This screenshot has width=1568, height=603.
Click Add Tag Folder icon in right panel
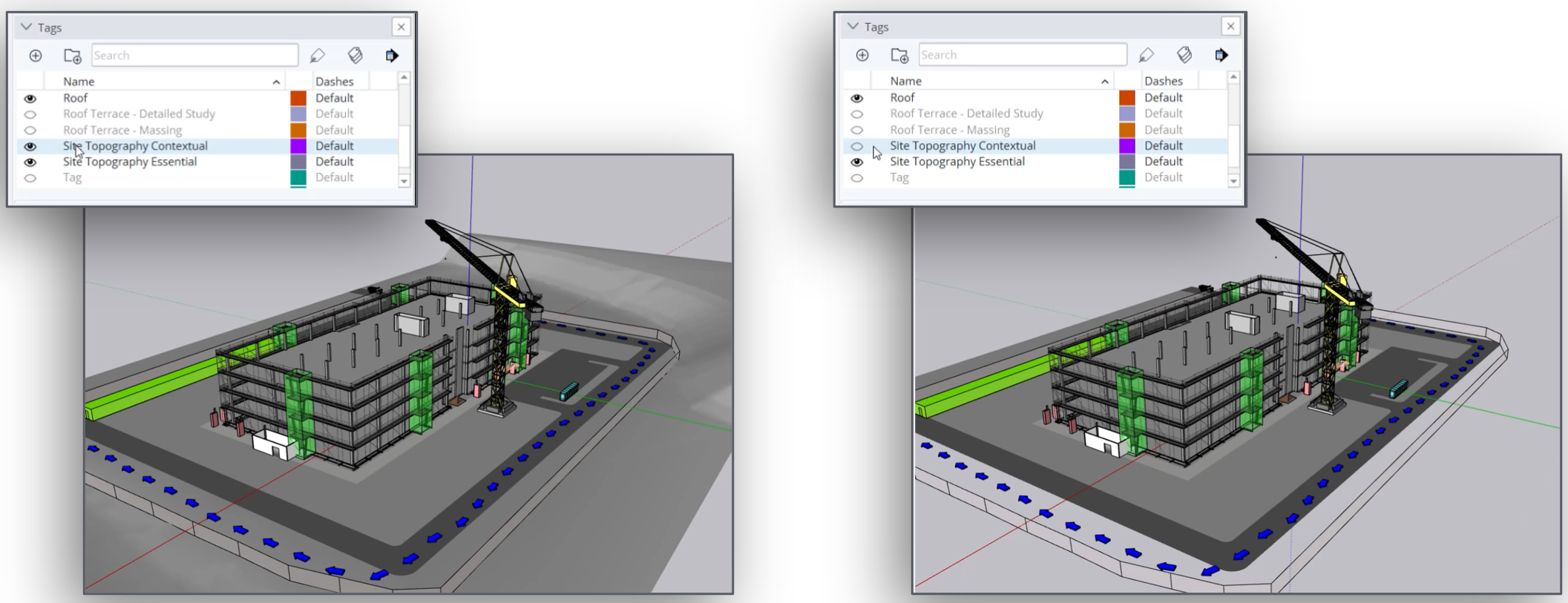[899, 55]
